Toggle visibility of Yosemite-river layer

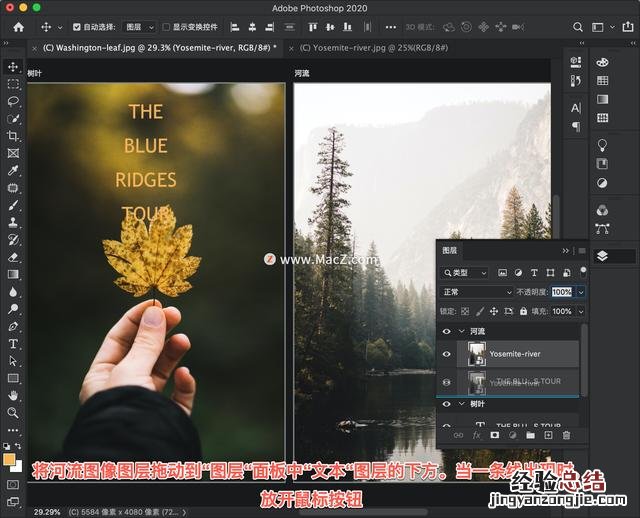coord(447,354)
